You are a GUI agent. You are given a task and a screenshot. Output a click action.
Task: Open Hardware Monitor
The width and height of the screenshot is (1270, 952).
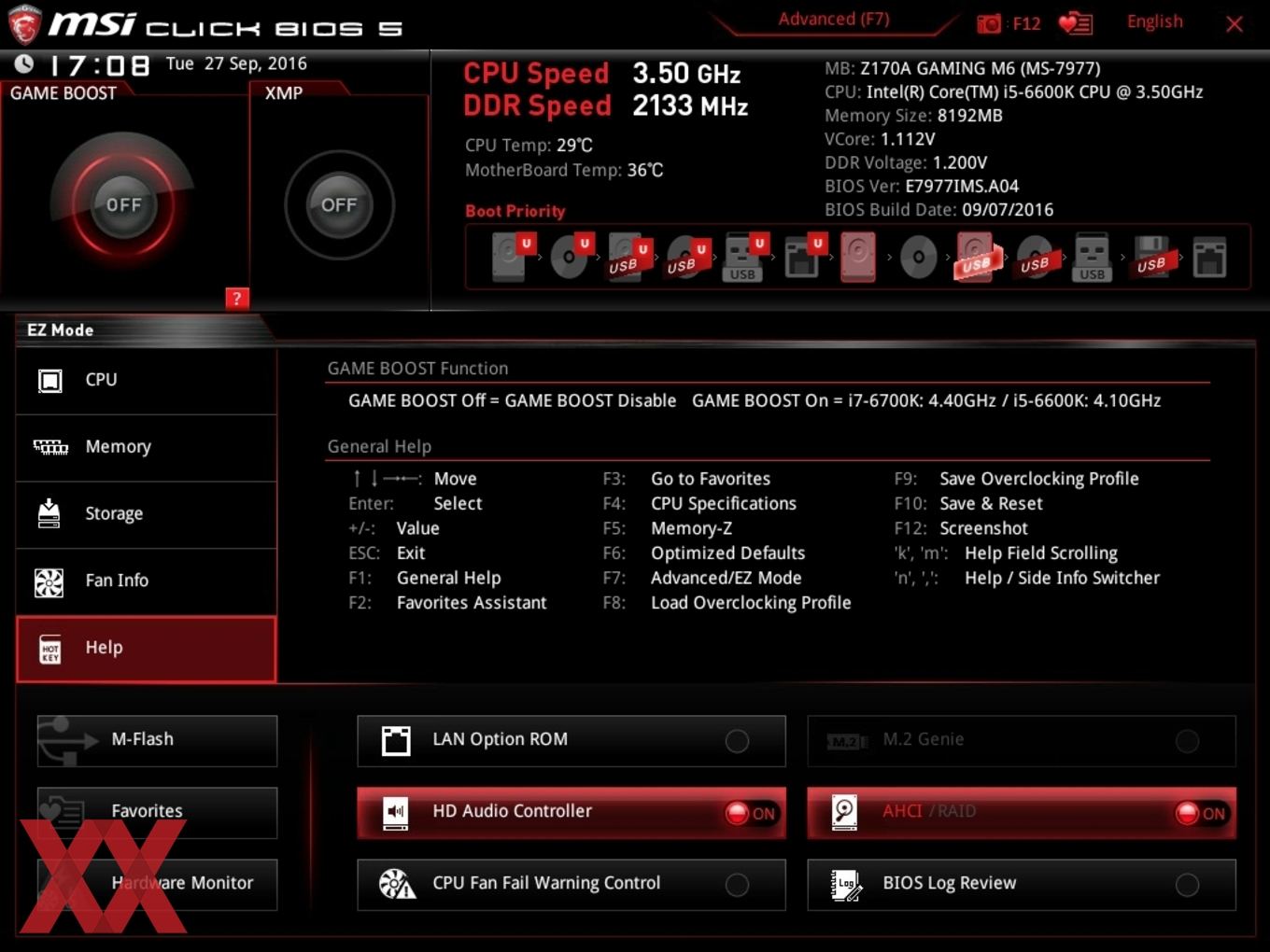(x=157, y=884)
